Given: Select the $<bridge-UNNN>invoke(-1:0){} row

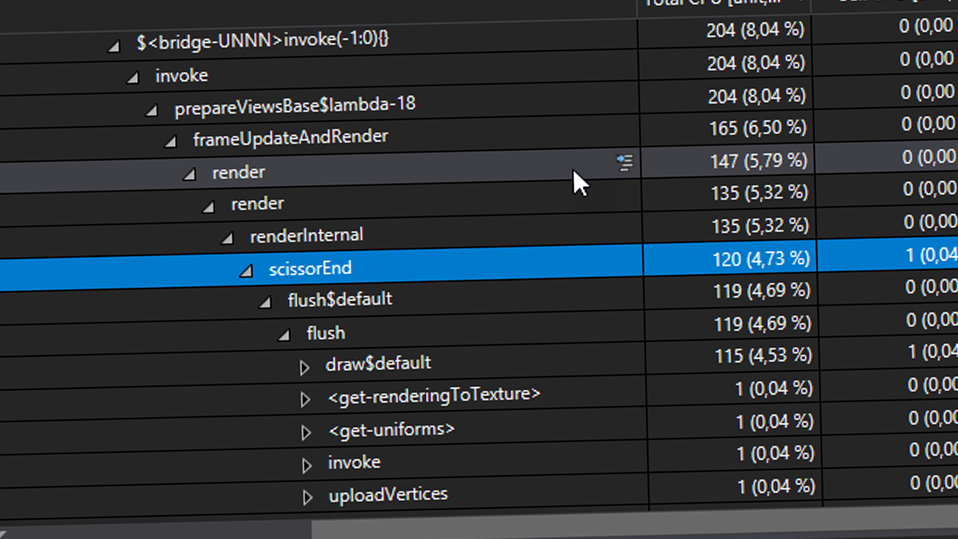Looking at the screenshot, I should click(x=263, y=41).
